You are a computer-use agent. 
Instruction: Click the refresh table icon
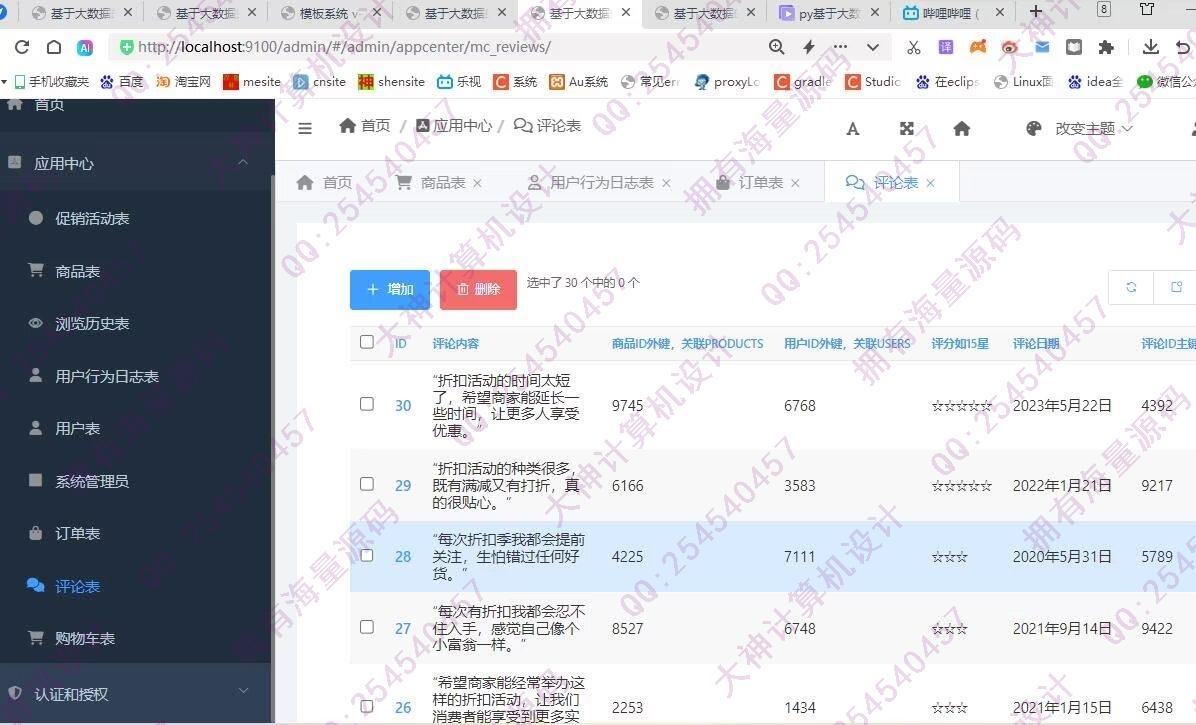tap(1131, 287)
